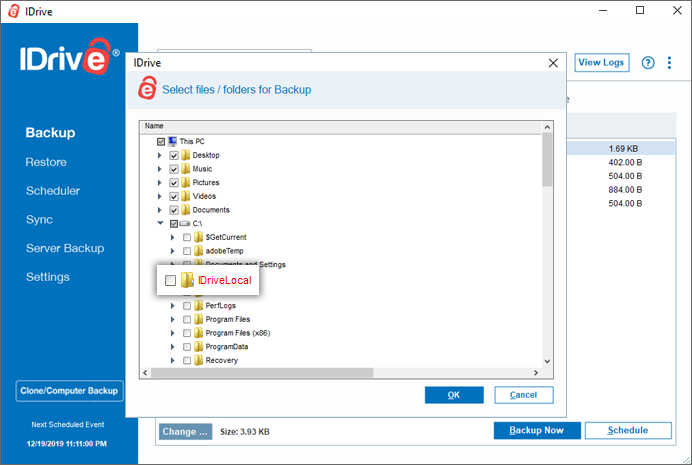The height and width of the screenshot is (465, 692).
Task: Uncheck the Videos checkbox
Action: [174, 196]
